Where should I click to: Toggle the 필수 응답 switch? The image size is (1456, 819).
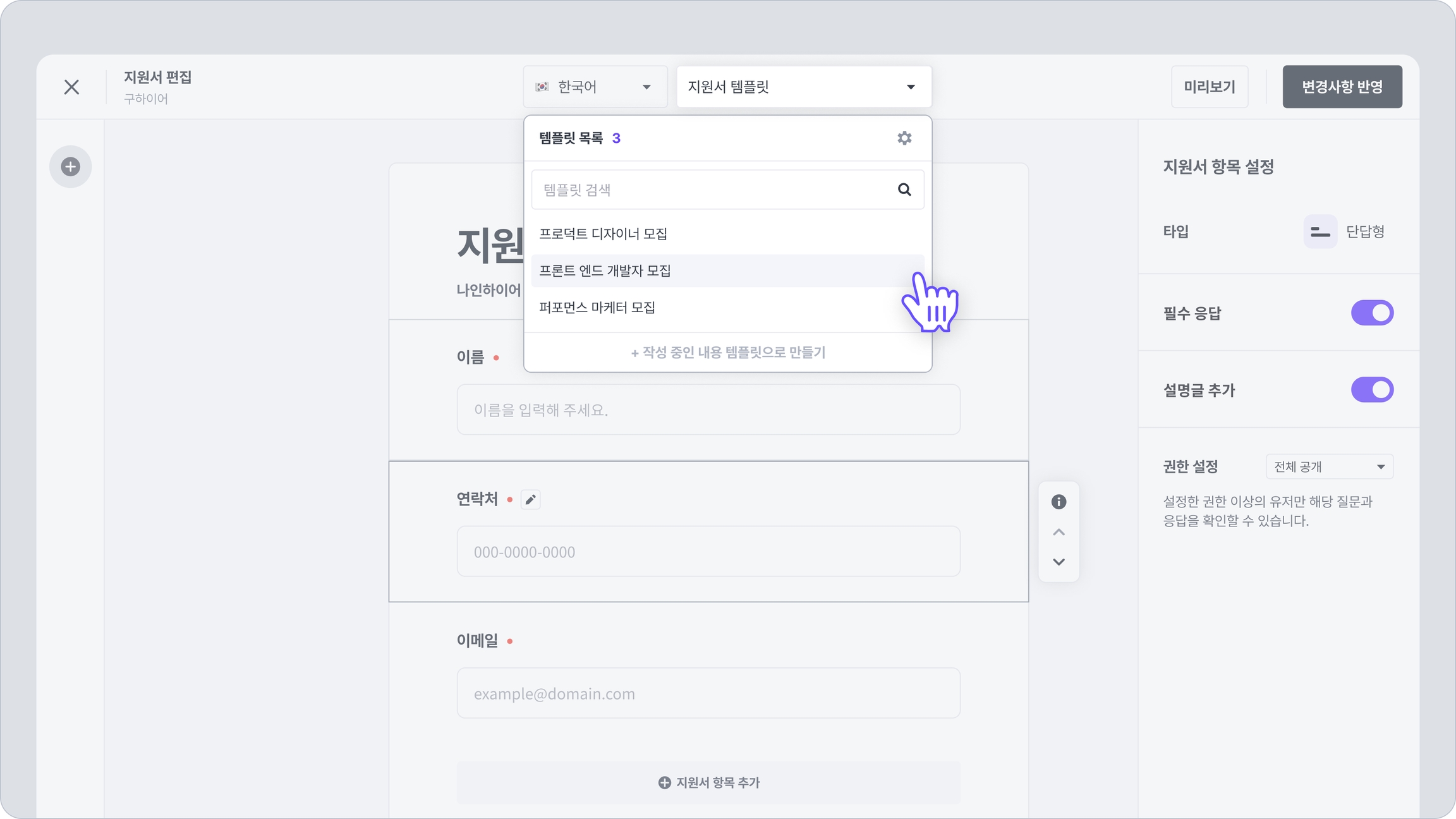tap(1372, 313)
